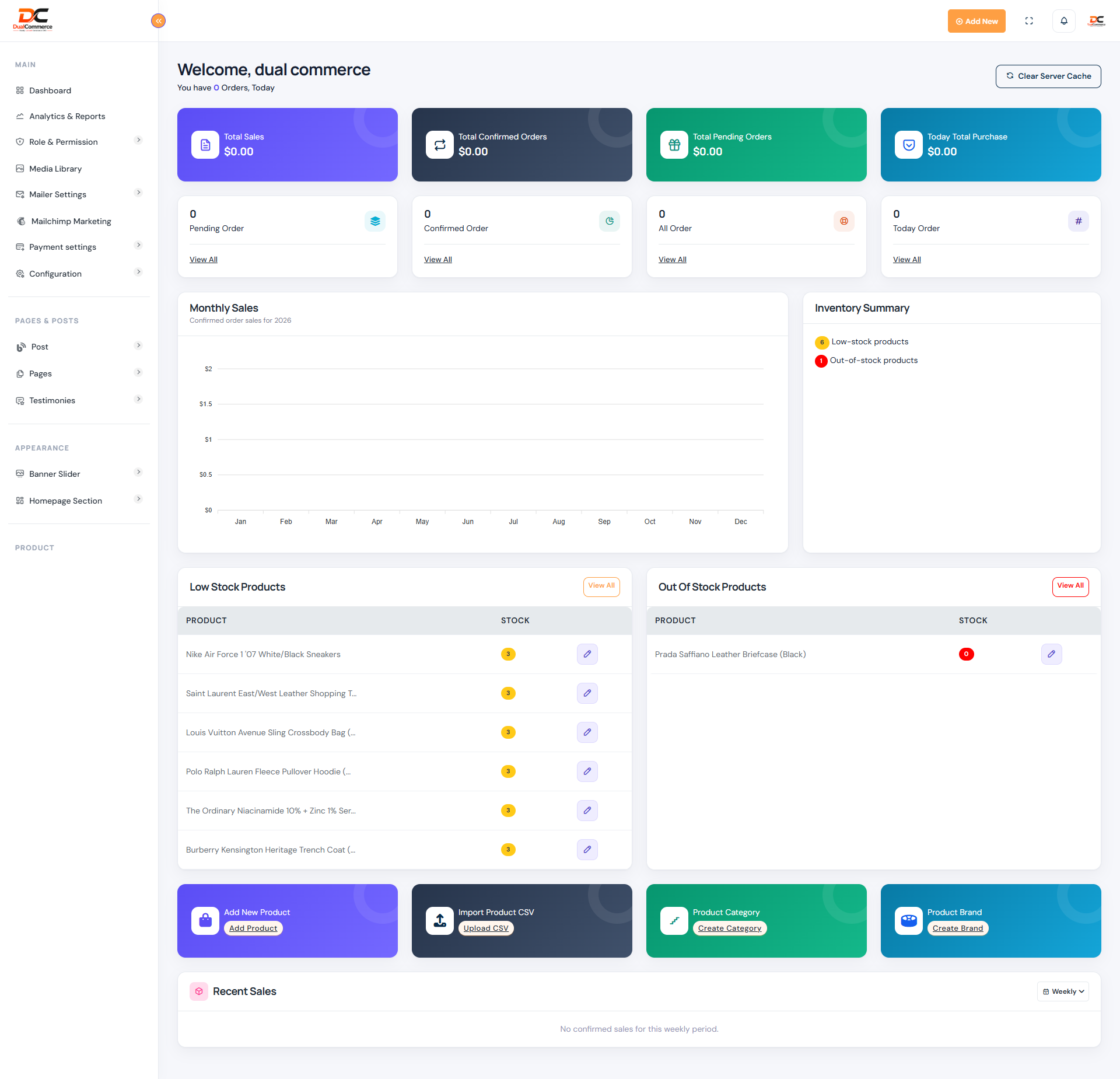This screenshot has height=1079, width=1120.
Task: Open notifications via the bell icon
Action: [1064, 21]
